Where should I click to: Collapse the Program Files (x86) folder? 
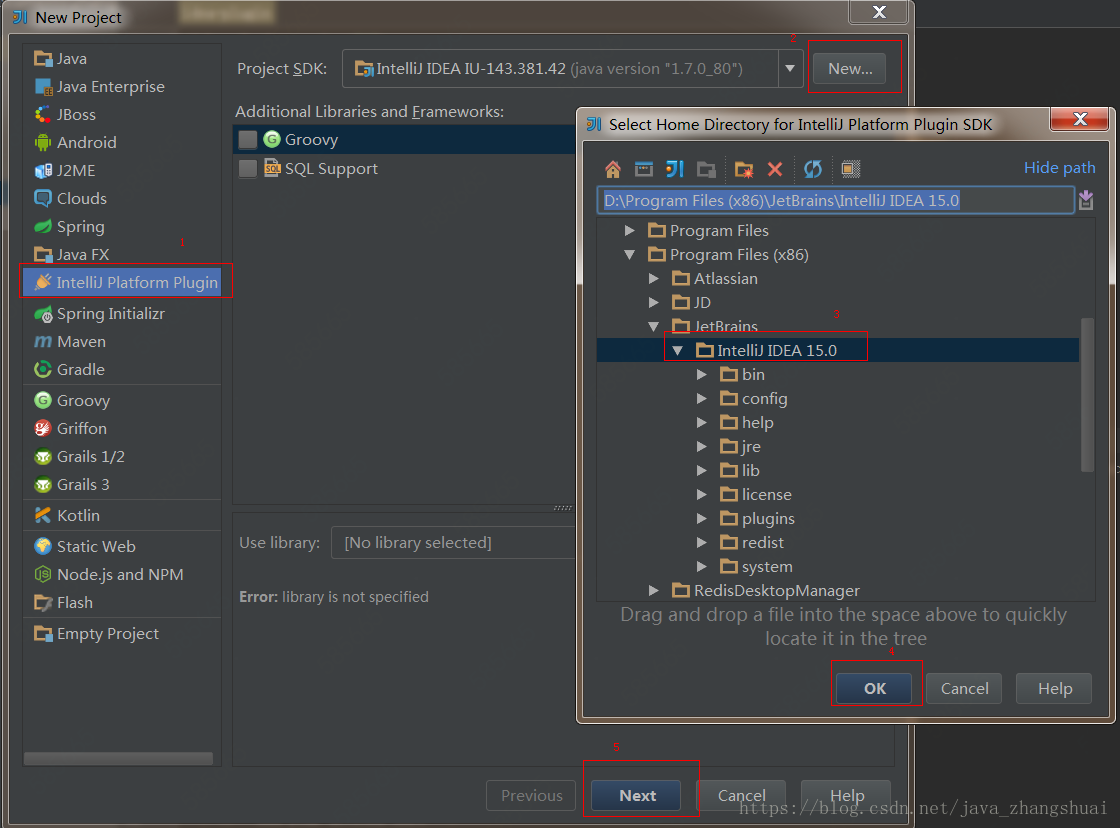point(629,254)
